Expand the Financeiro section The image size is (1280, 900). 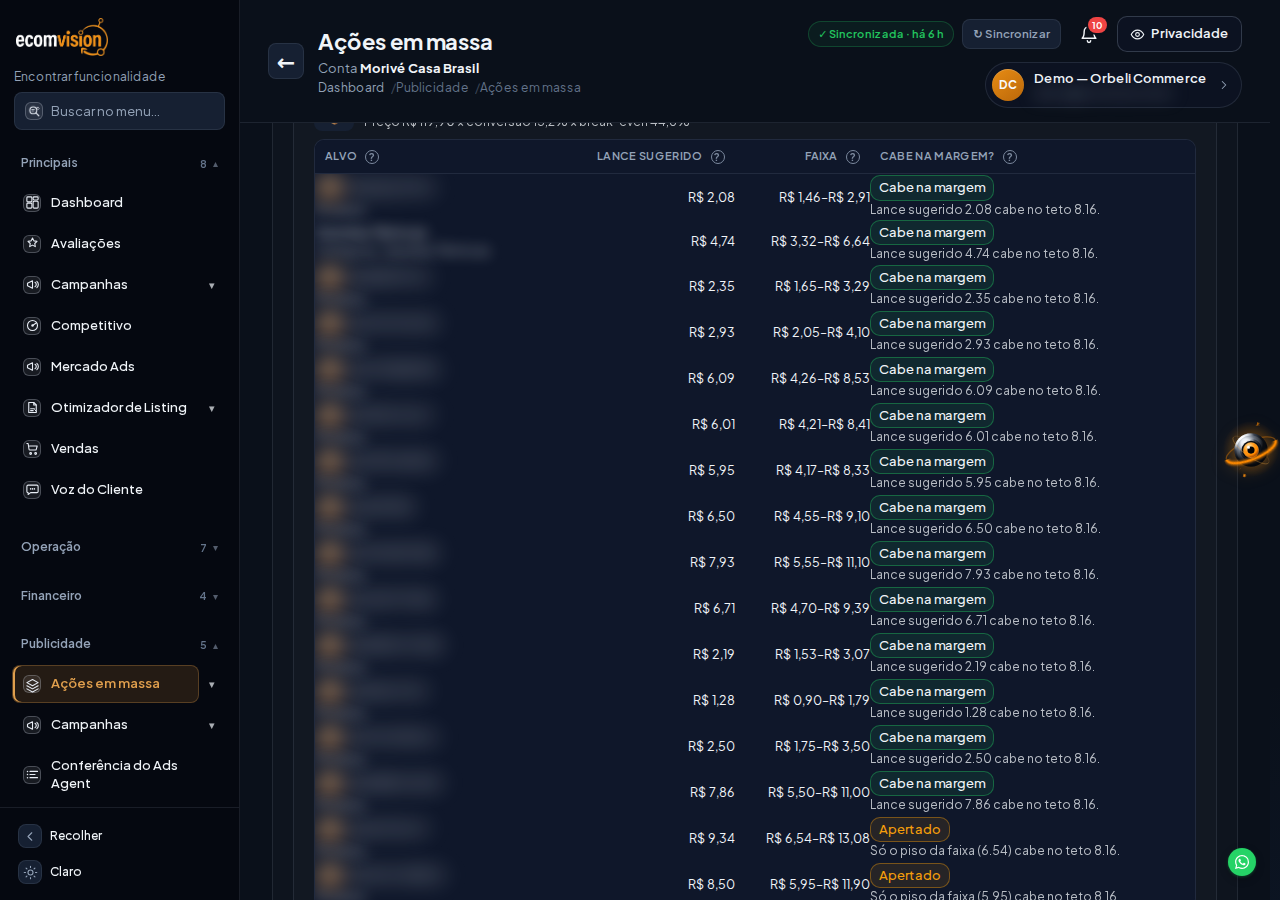point(119,596)
